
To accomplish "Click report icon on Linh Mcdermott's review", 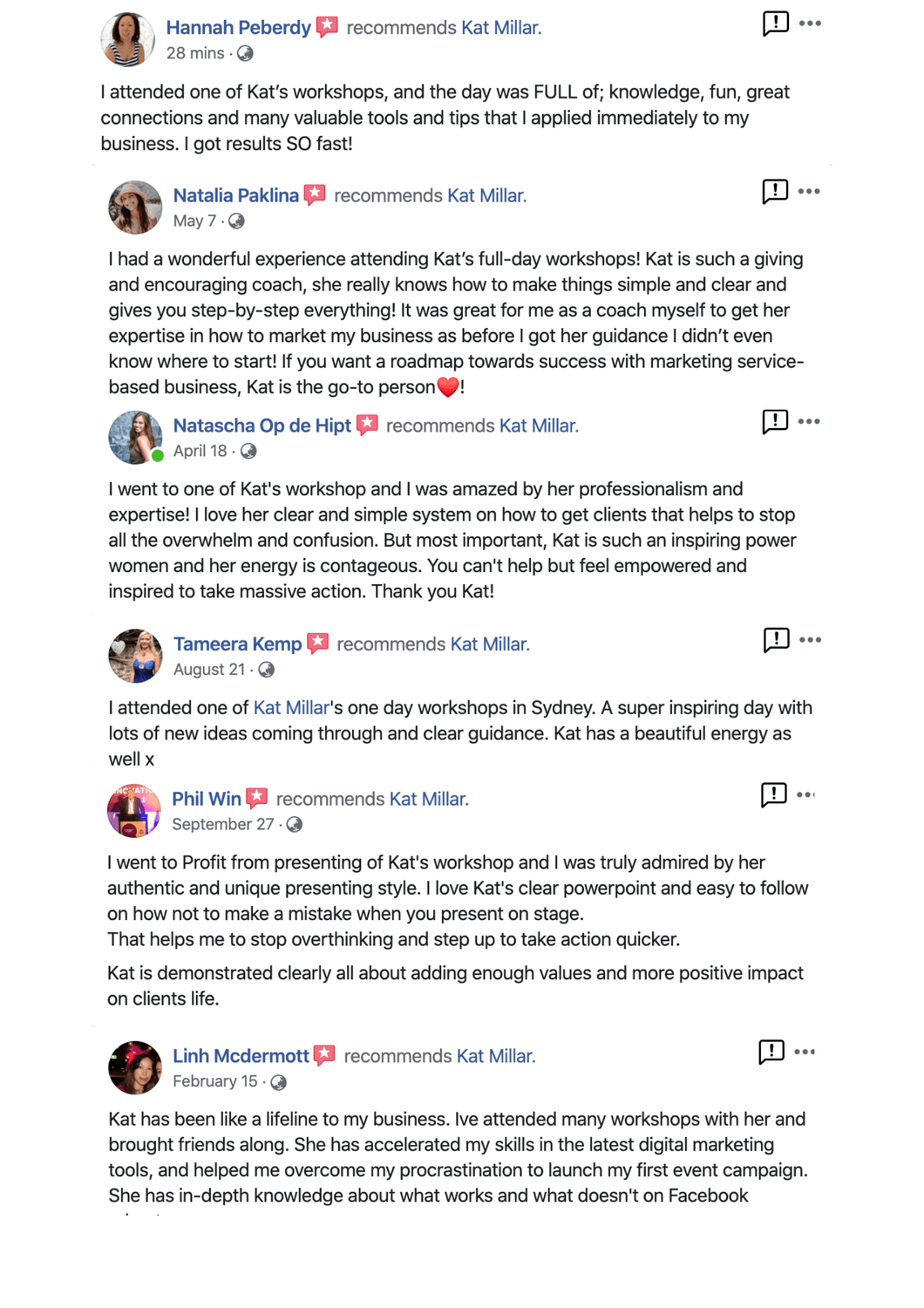I will tap(771, 1052).
